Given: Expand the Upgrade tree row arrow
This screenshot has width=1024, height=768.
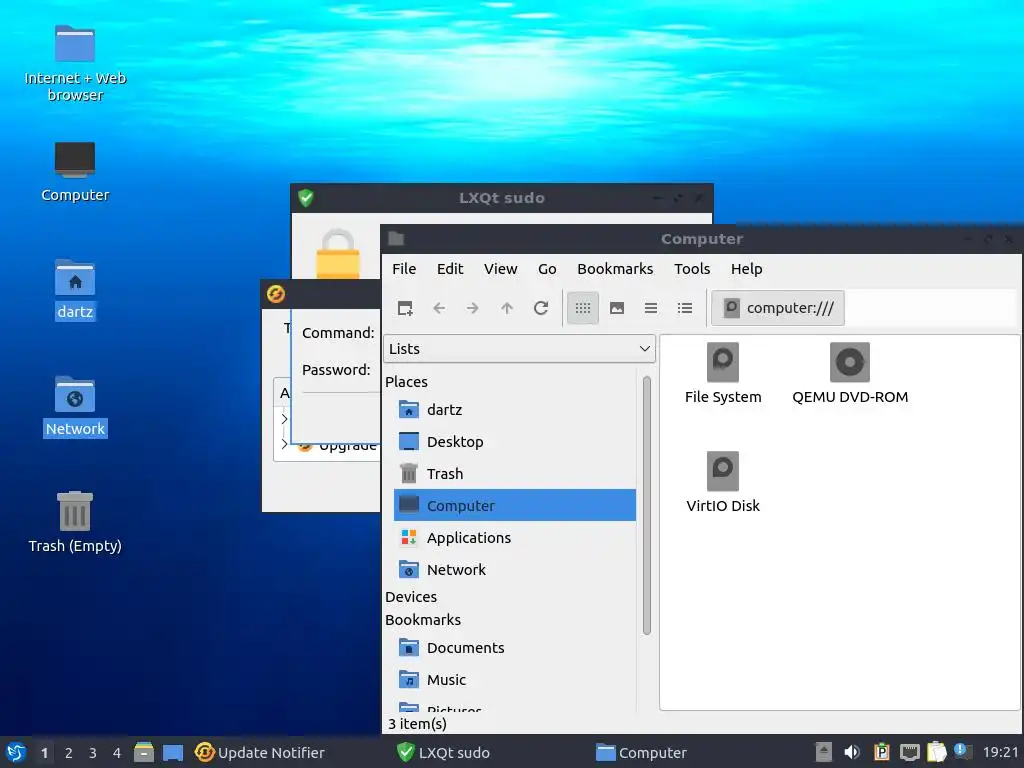Looking at the screenshot, I should 284,445.
